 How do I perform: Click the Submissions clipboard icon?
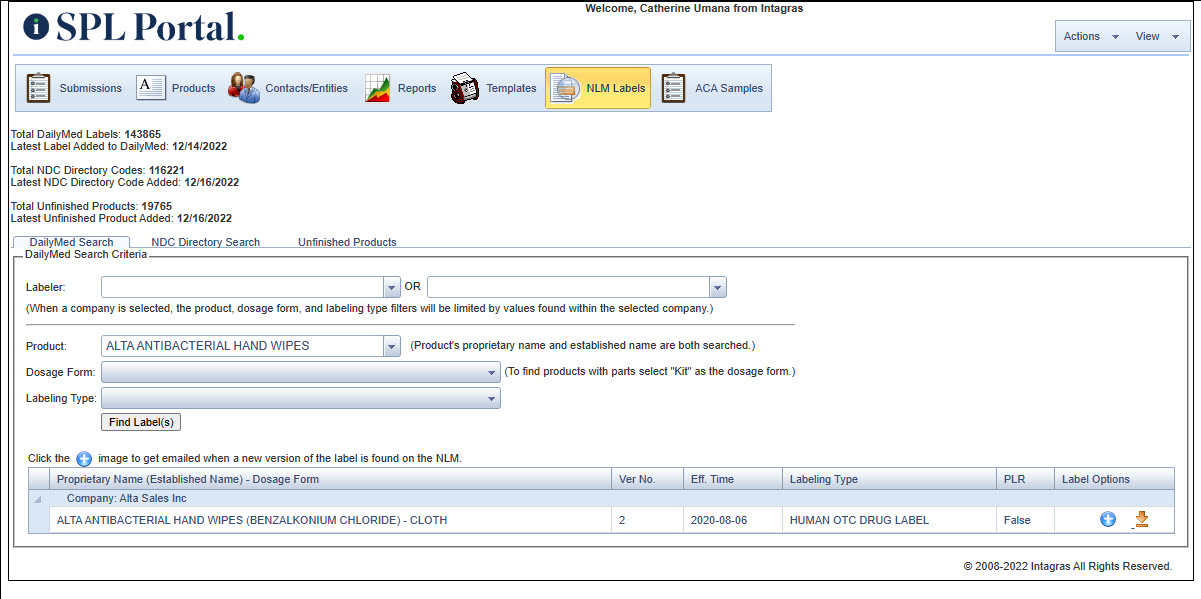pos(38,88)
